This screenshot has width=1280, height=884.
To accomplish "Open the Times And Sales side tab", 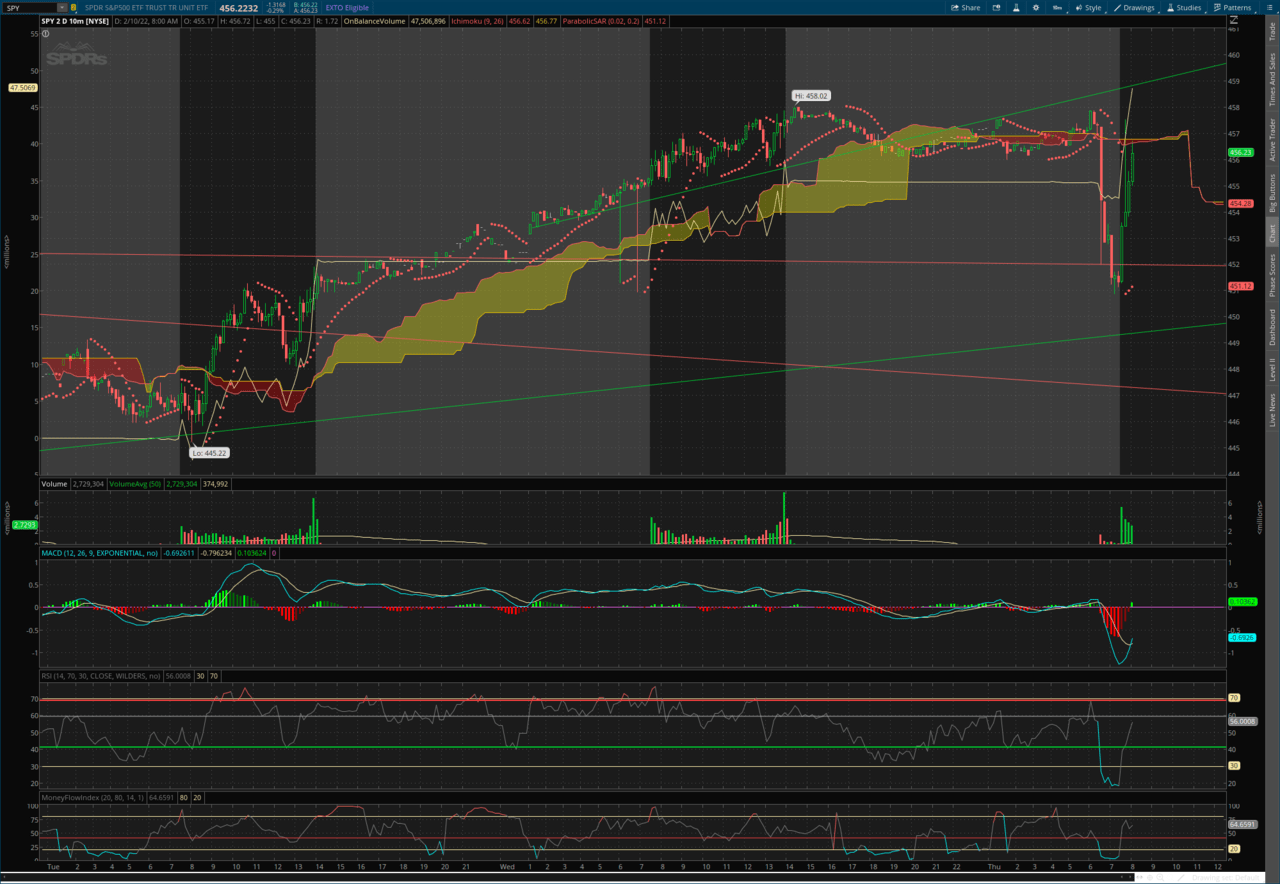I will (x=1272, y=80).
